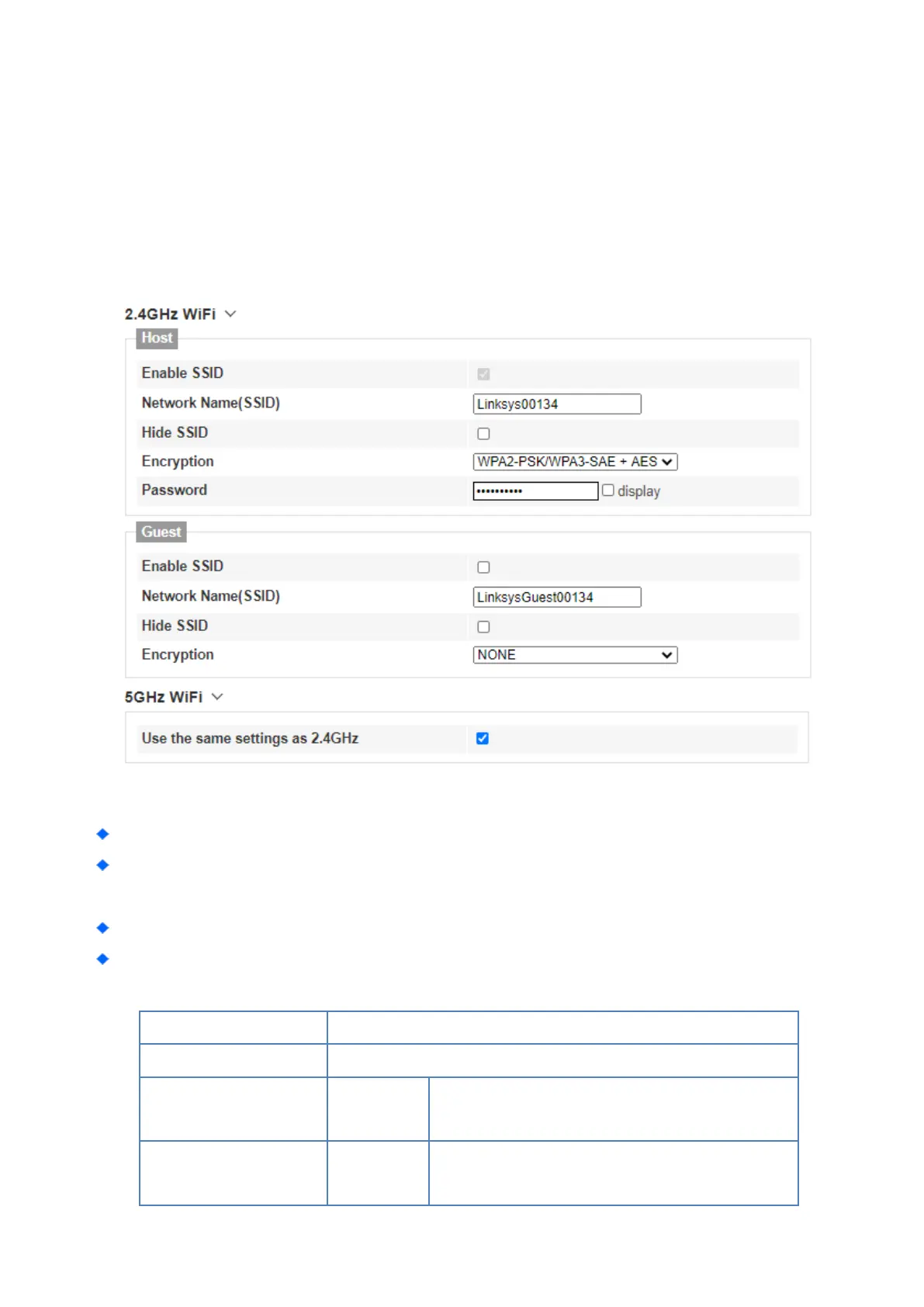Click into the Host Password field
Viewport: 924px width, 1307px height.
(535, 491)
